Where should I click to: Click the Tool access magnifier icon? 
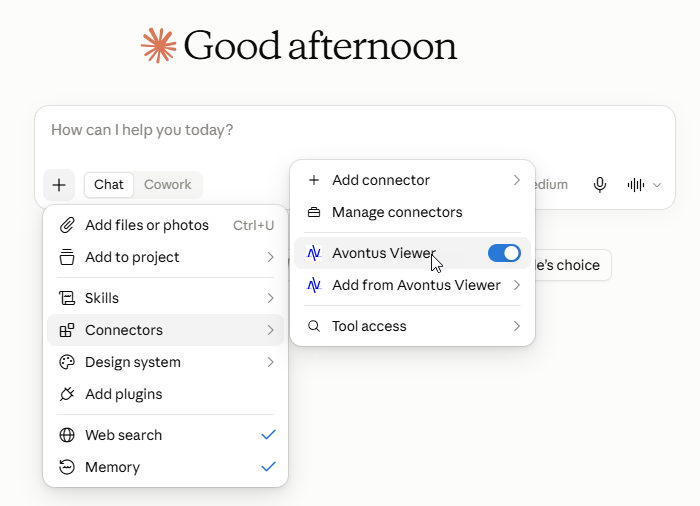pyautogui.click(x=314, y=326)
